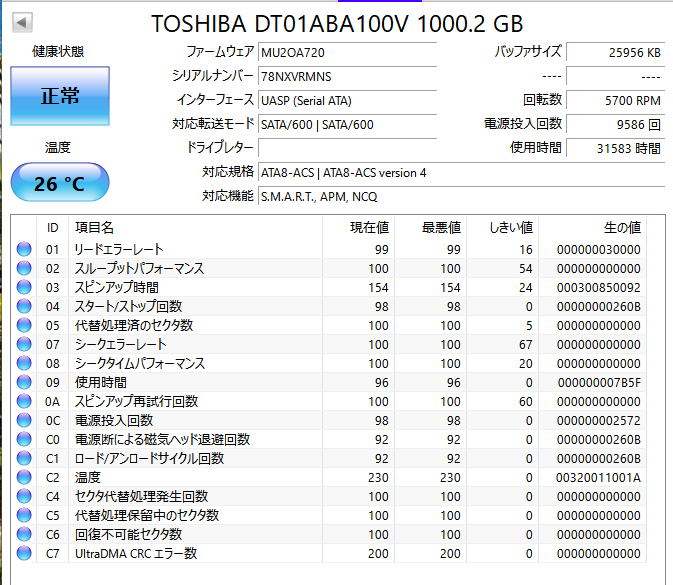The width and height of the screenshot is (673, 585).
Task: Click raw value 000300850092
Action: coord(599,288)
